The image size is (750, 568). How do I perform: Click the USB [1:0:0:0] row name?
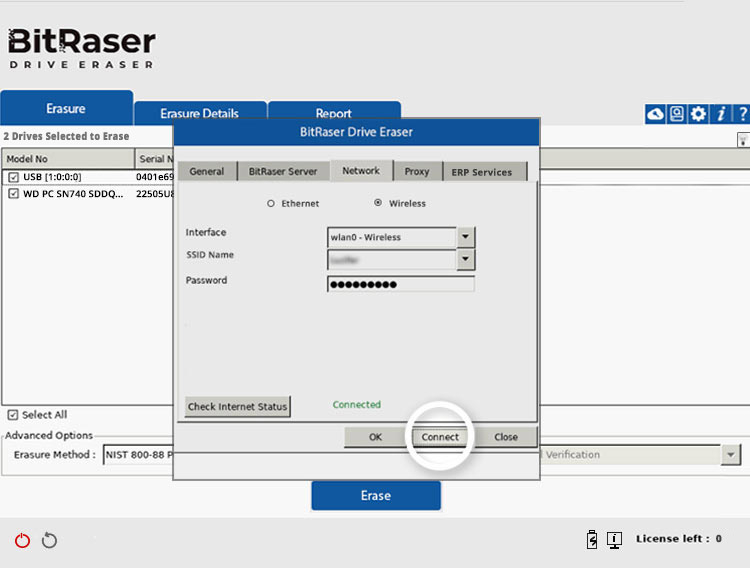point(52,177)
